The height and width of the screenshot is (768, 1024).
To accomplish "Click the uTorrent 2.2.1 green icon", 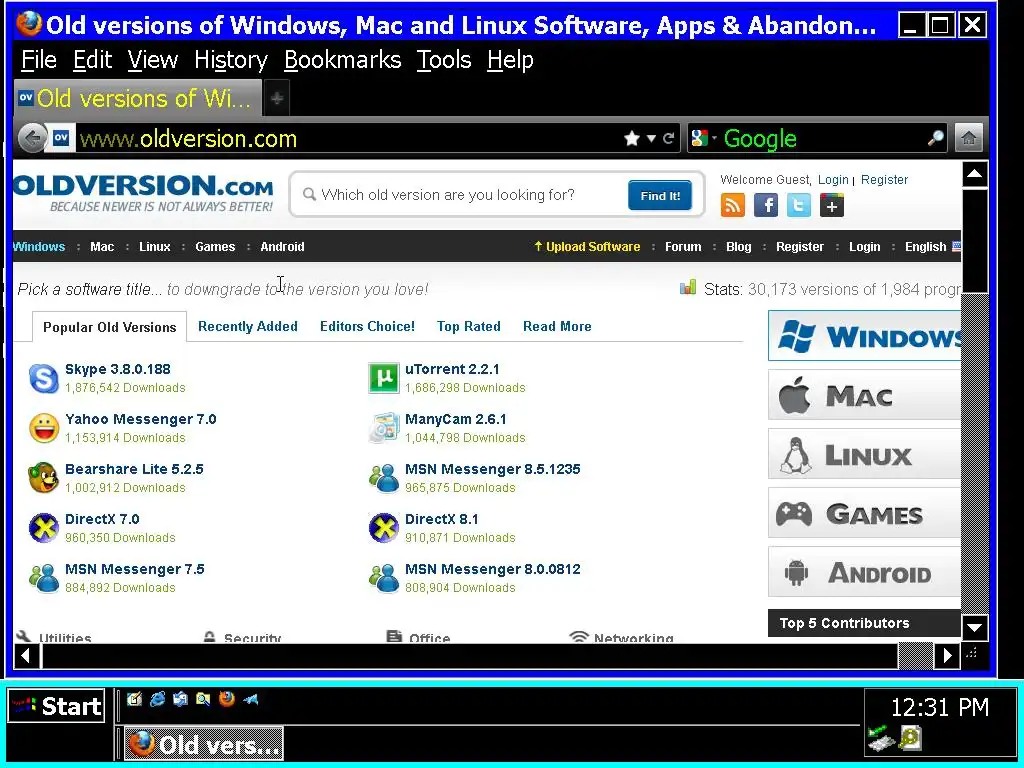I will click(x=383, y=378).
